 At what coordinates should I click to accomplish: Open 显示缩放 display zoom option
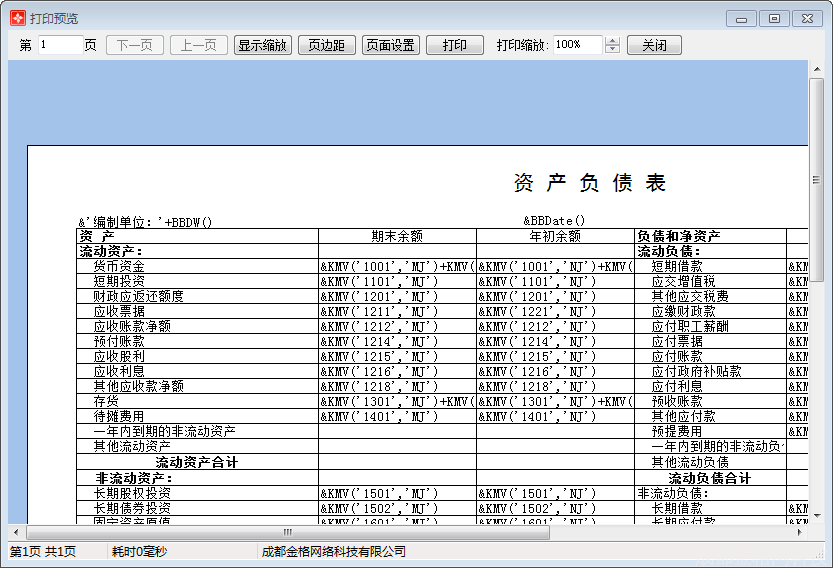262,45
